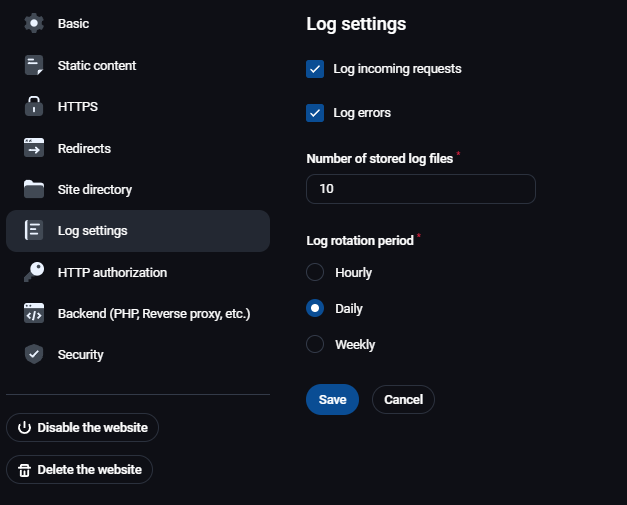Focus the Number of stored log files field
This screenshot has height=505, width=627.
tap(420, 189)
